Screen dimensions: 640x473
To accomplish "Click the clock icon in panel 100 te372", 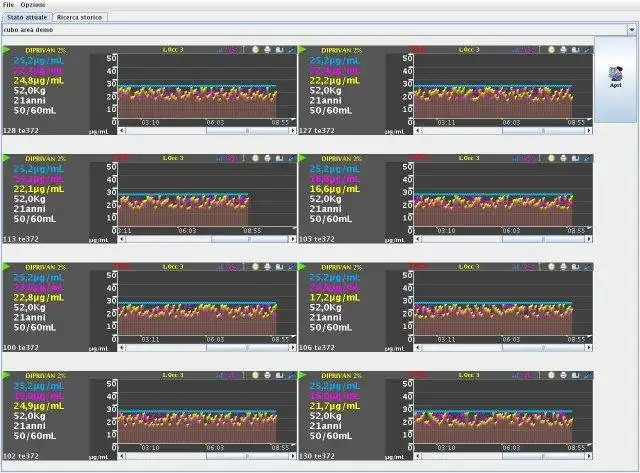I will (256, 267).
